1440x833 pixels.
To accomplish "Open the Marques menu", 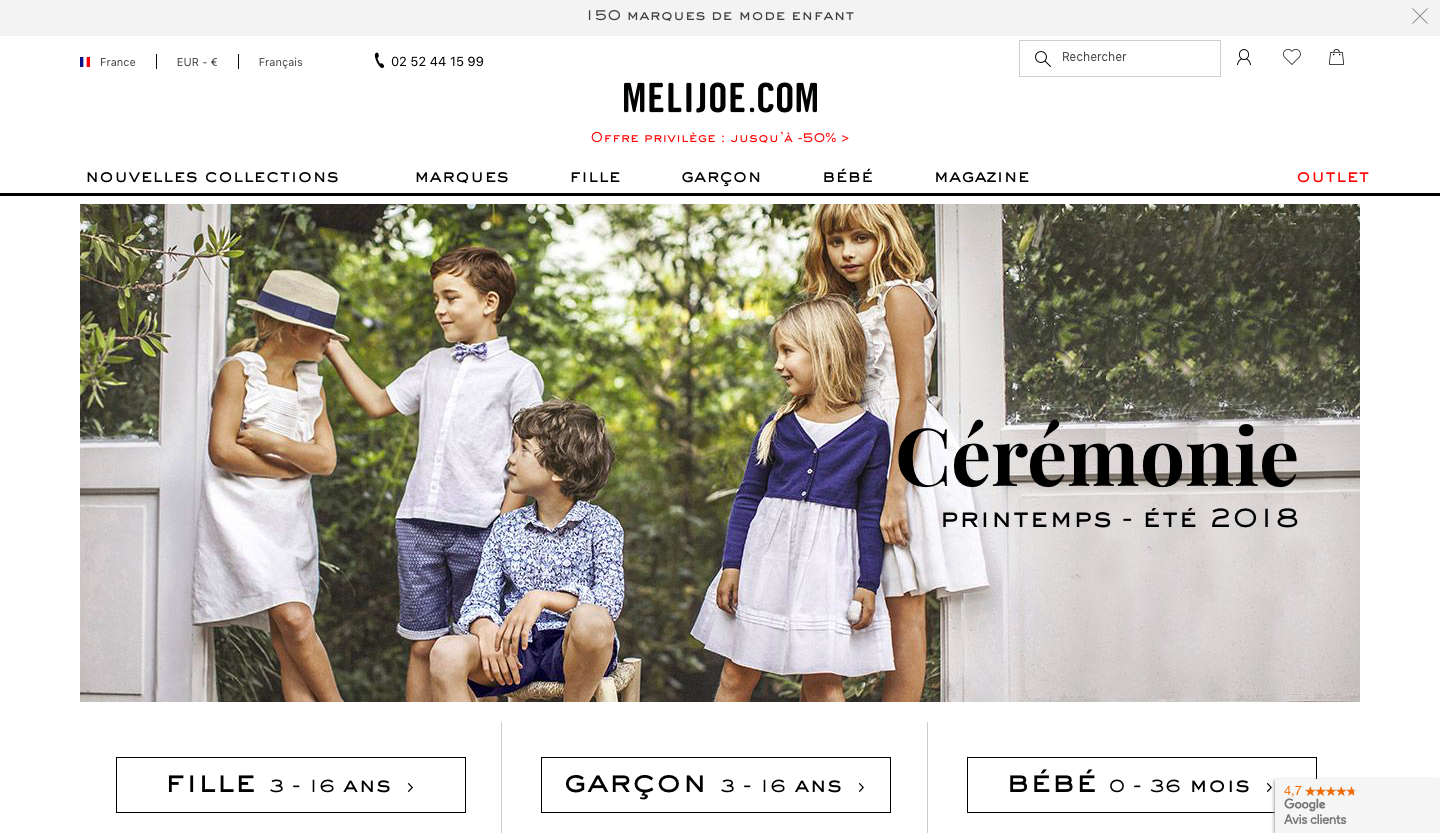I will 462,177.
